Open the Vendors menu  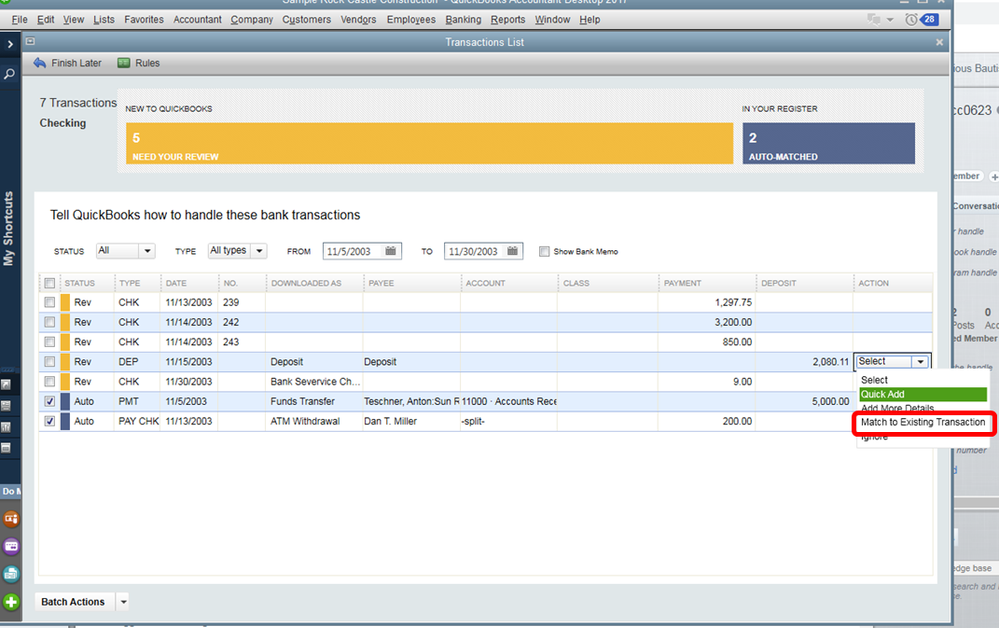358,20
